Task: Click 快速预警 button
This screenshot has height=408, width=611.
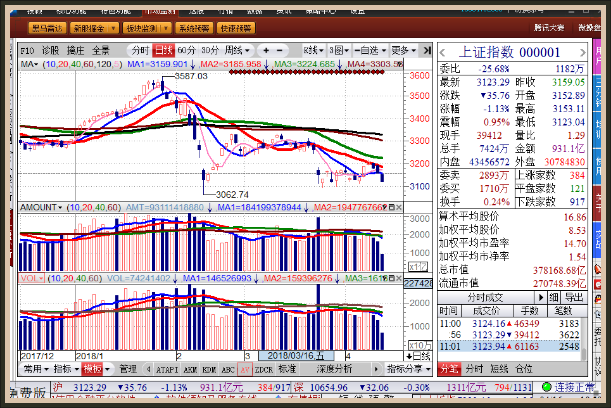Action: coord(236,28)
